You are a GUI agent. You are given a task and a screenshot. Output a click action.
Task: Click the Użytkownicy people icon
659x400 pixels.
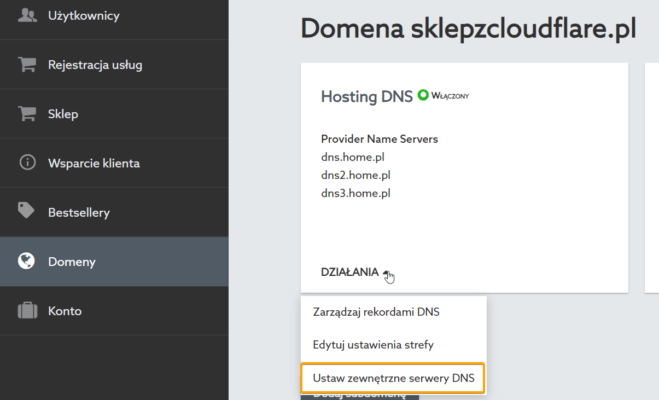(x=28, y=16)
